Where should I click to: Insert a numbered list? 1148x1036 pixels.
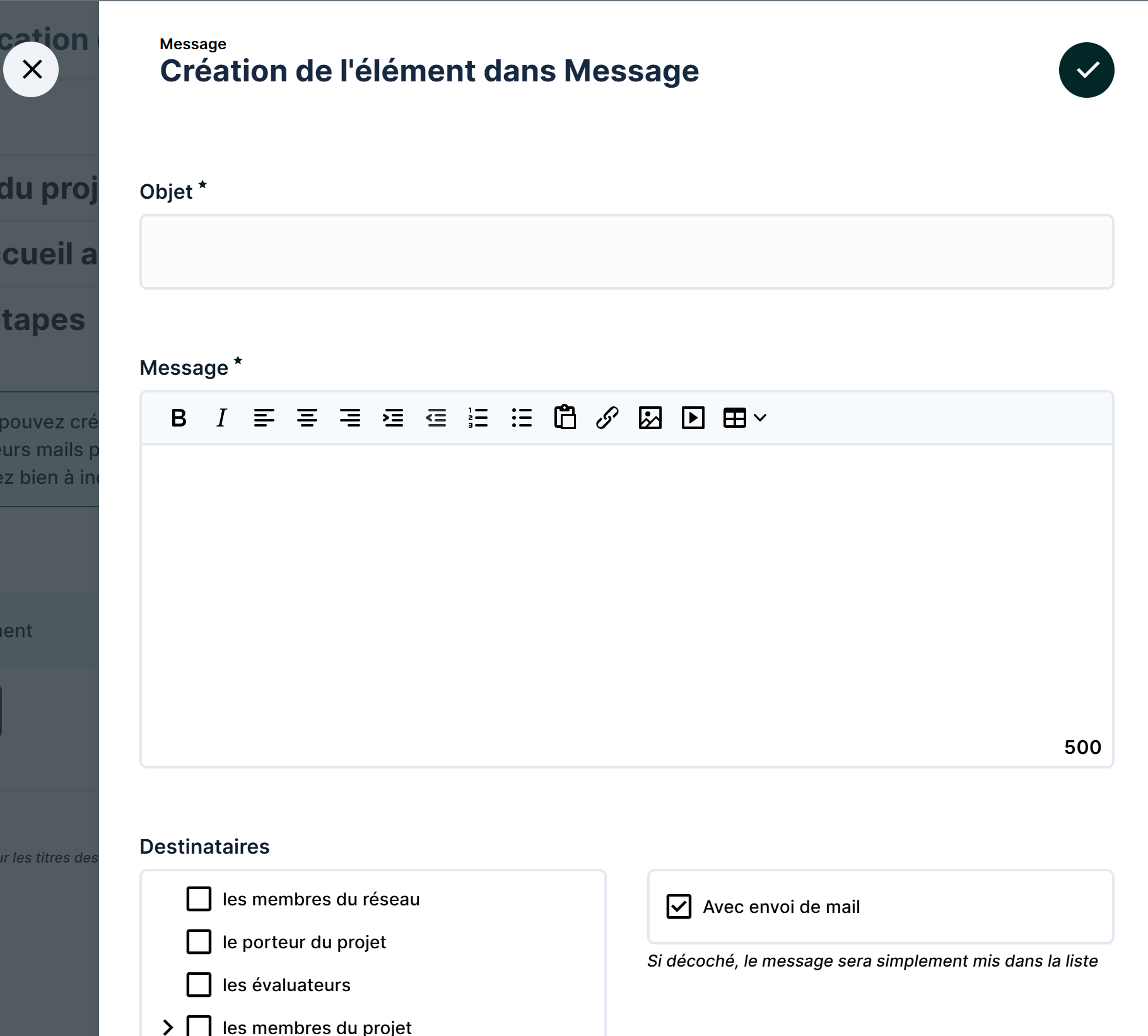pyautogui.click(x=478, y=418)
